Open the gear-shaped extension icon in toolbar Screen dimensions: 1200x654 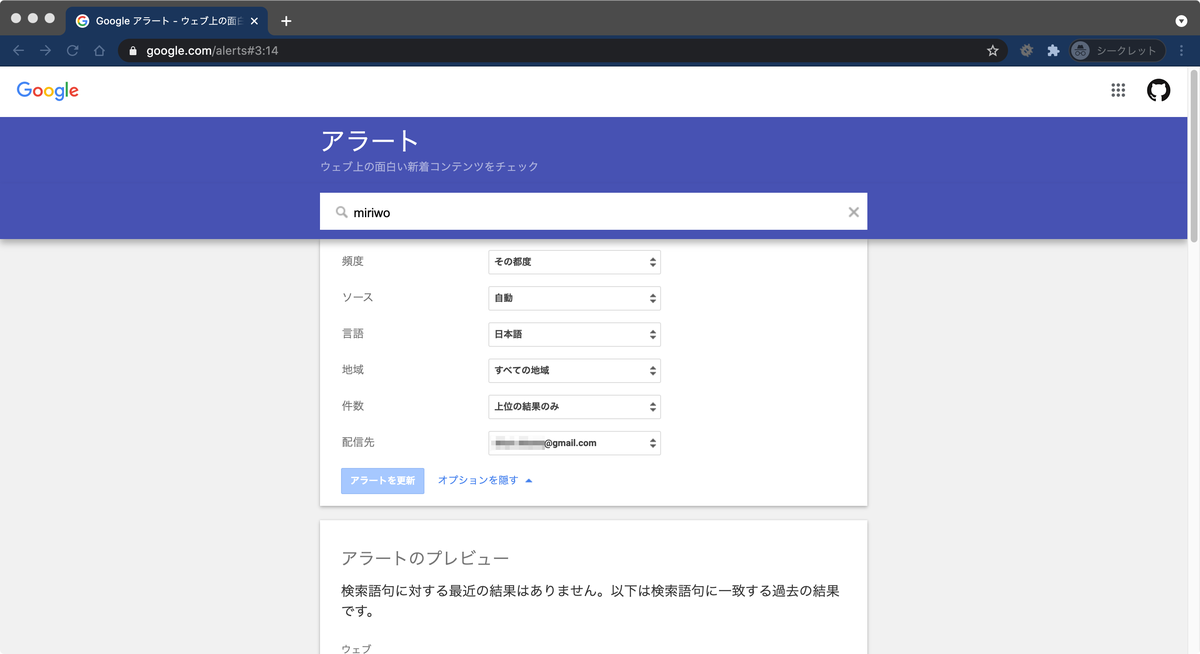coord(1026,50)
